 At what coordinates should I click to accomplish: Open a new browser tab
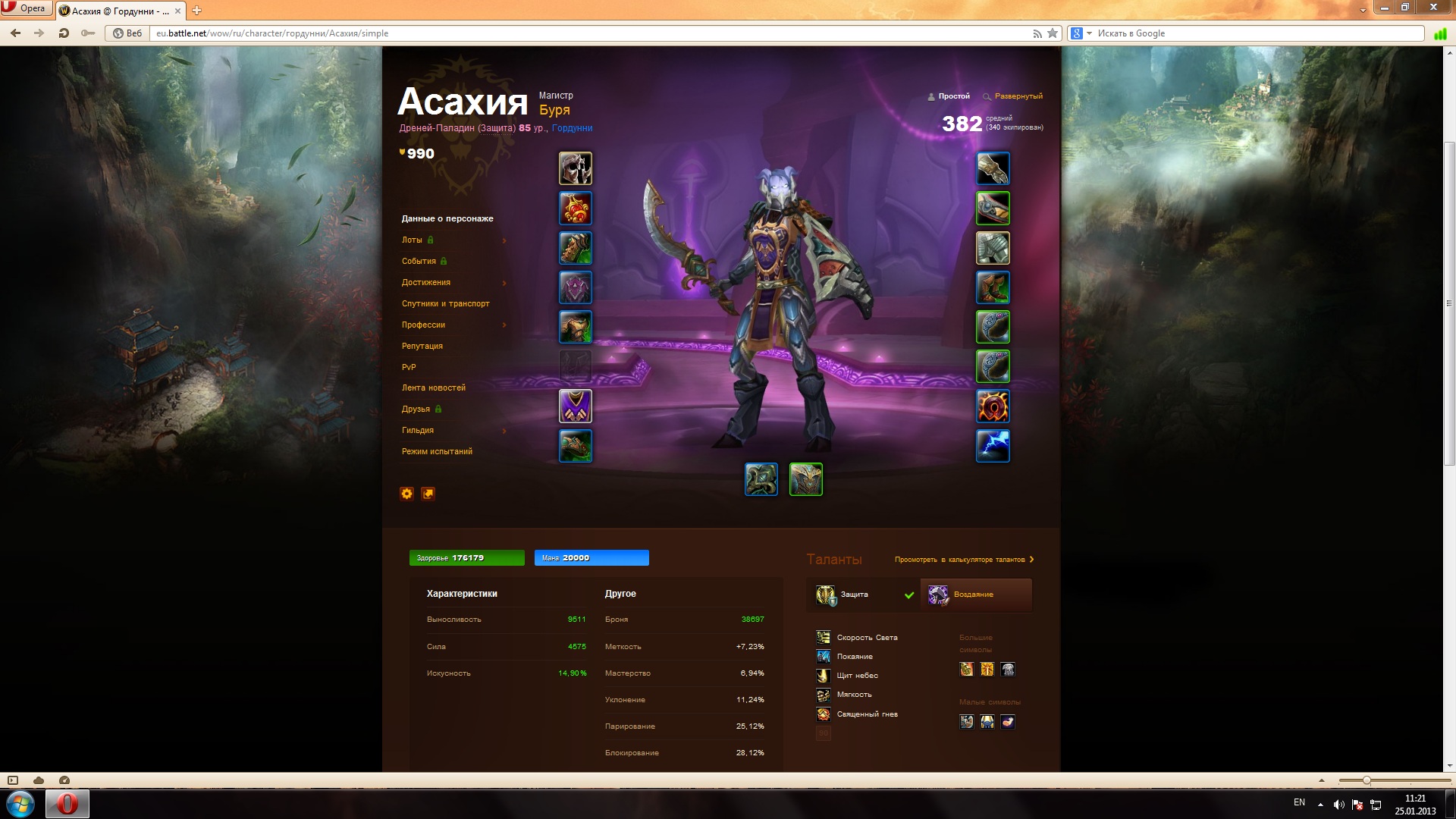[x=197, y=10]
